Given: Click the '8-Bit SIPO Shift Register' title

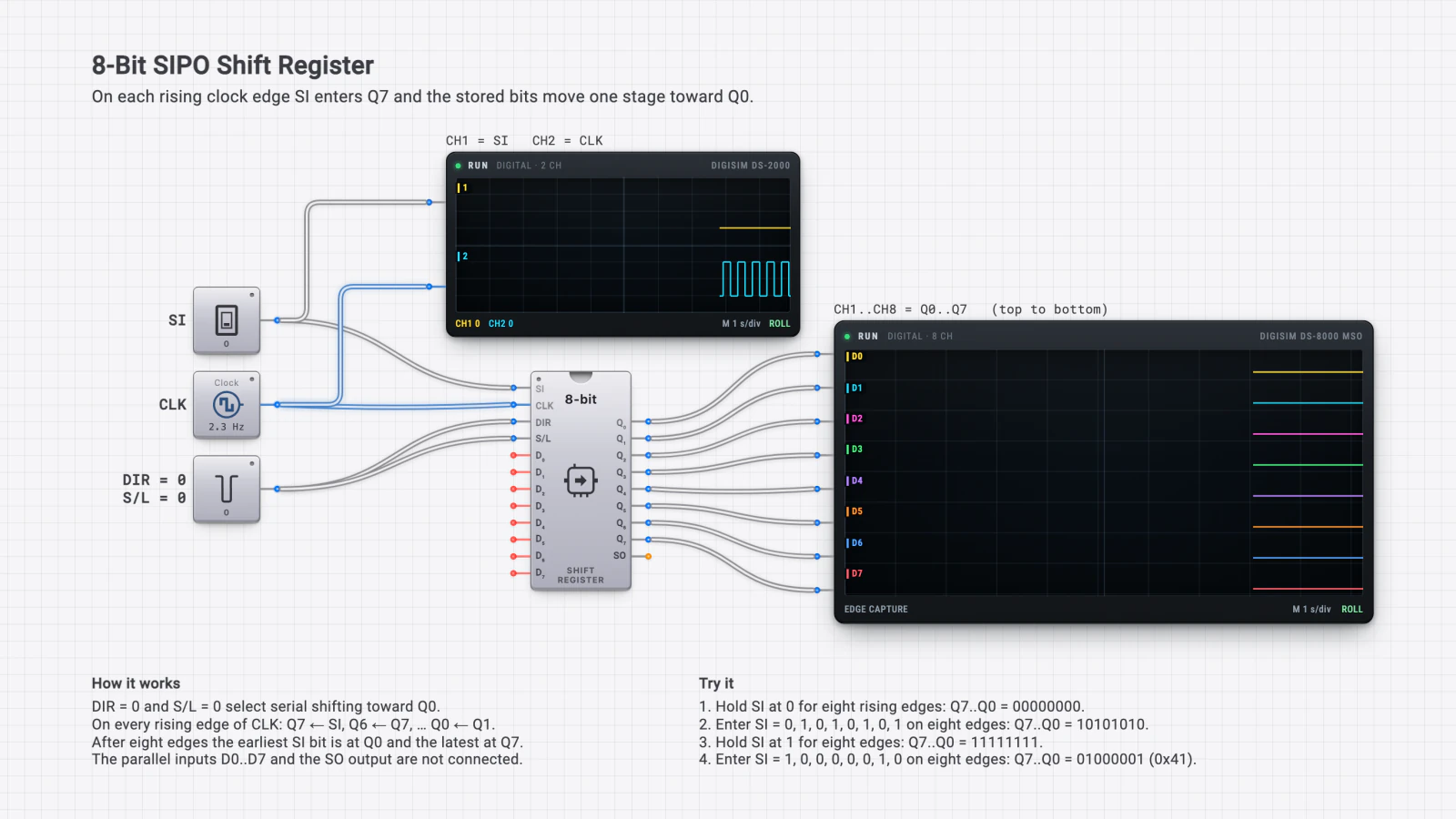Looking at the screenshot, I should (233, 66).
